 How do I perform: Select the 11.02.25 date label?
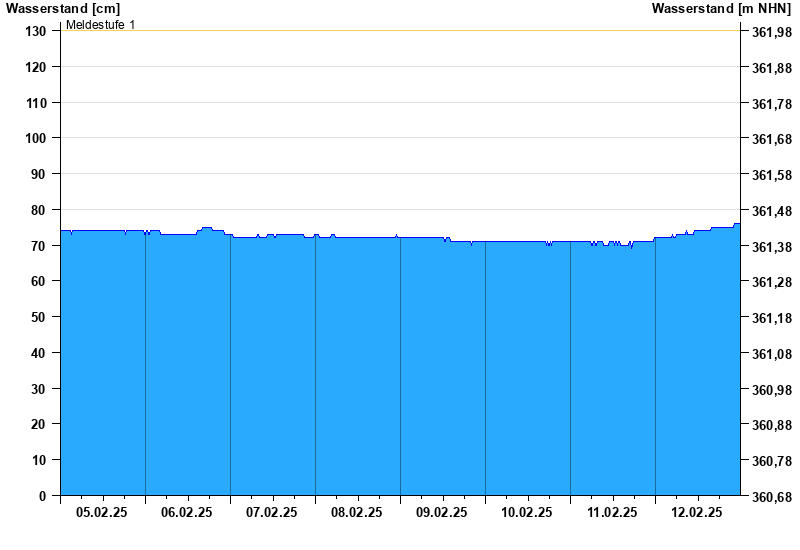click(612, 512)
